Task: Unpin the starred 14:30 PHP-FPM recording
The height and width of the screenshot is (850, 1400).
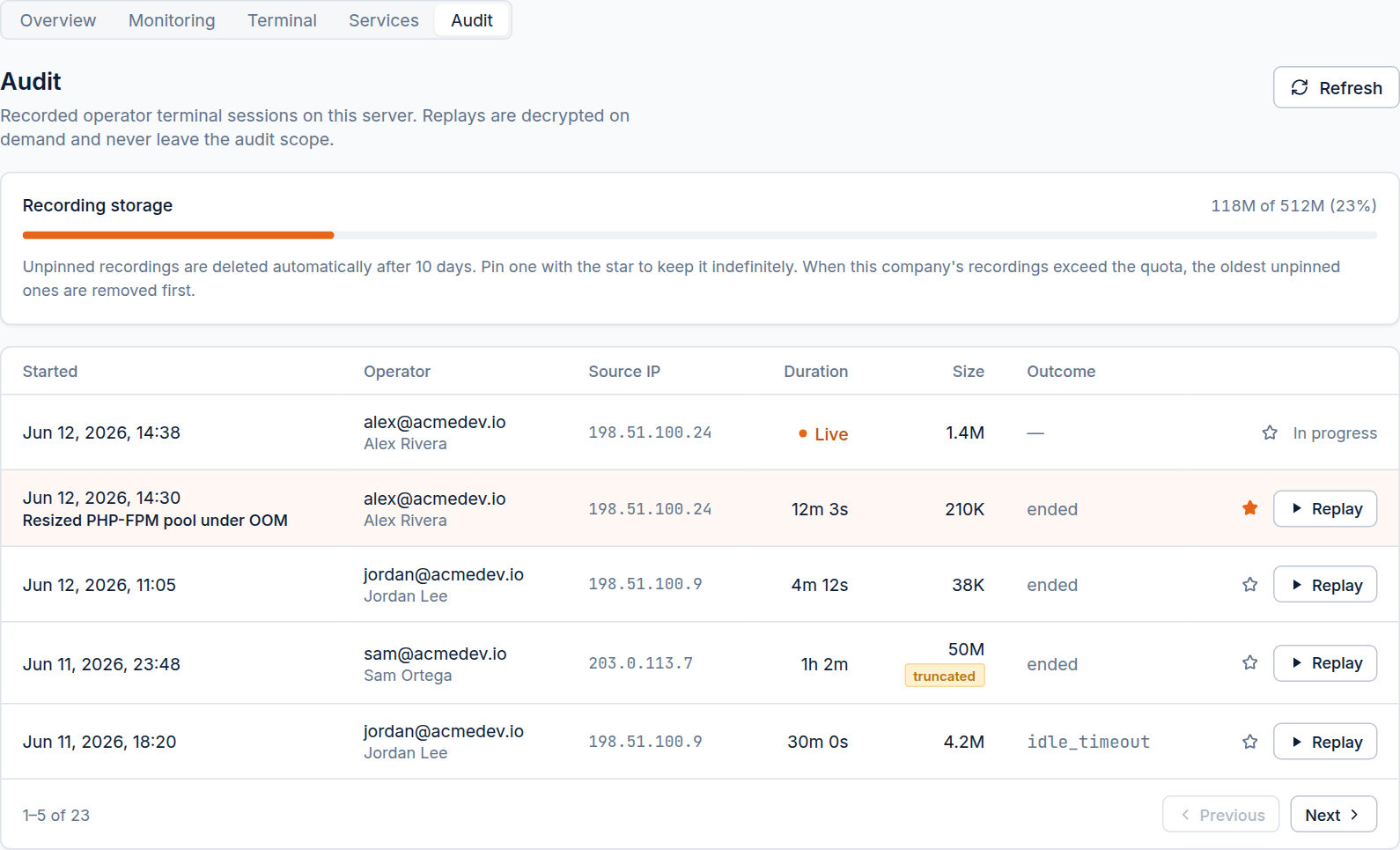Action: pos(1250,508)
